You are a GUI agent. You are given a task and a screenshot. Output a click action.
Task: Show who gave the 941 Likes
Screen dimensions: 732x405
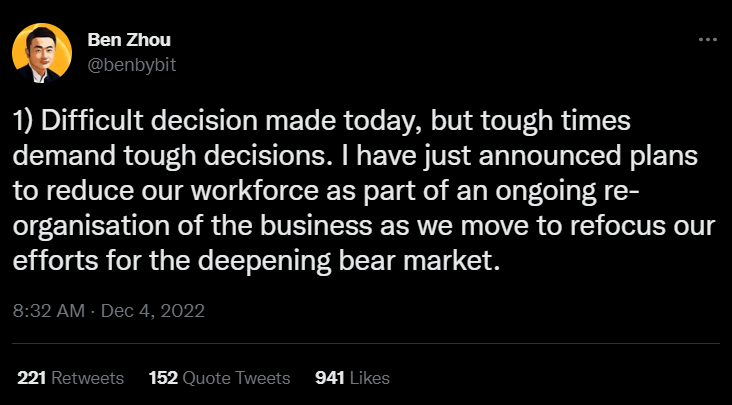[x=352, y=378]
